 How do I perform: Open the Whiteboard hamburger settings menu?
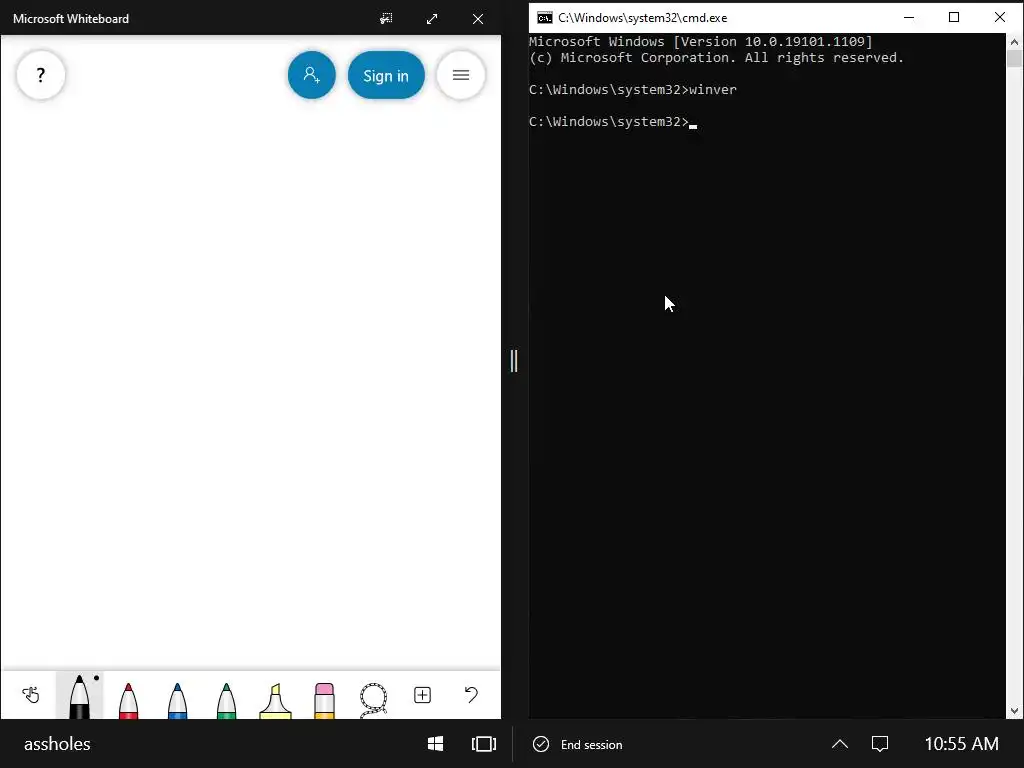[460, 75]
